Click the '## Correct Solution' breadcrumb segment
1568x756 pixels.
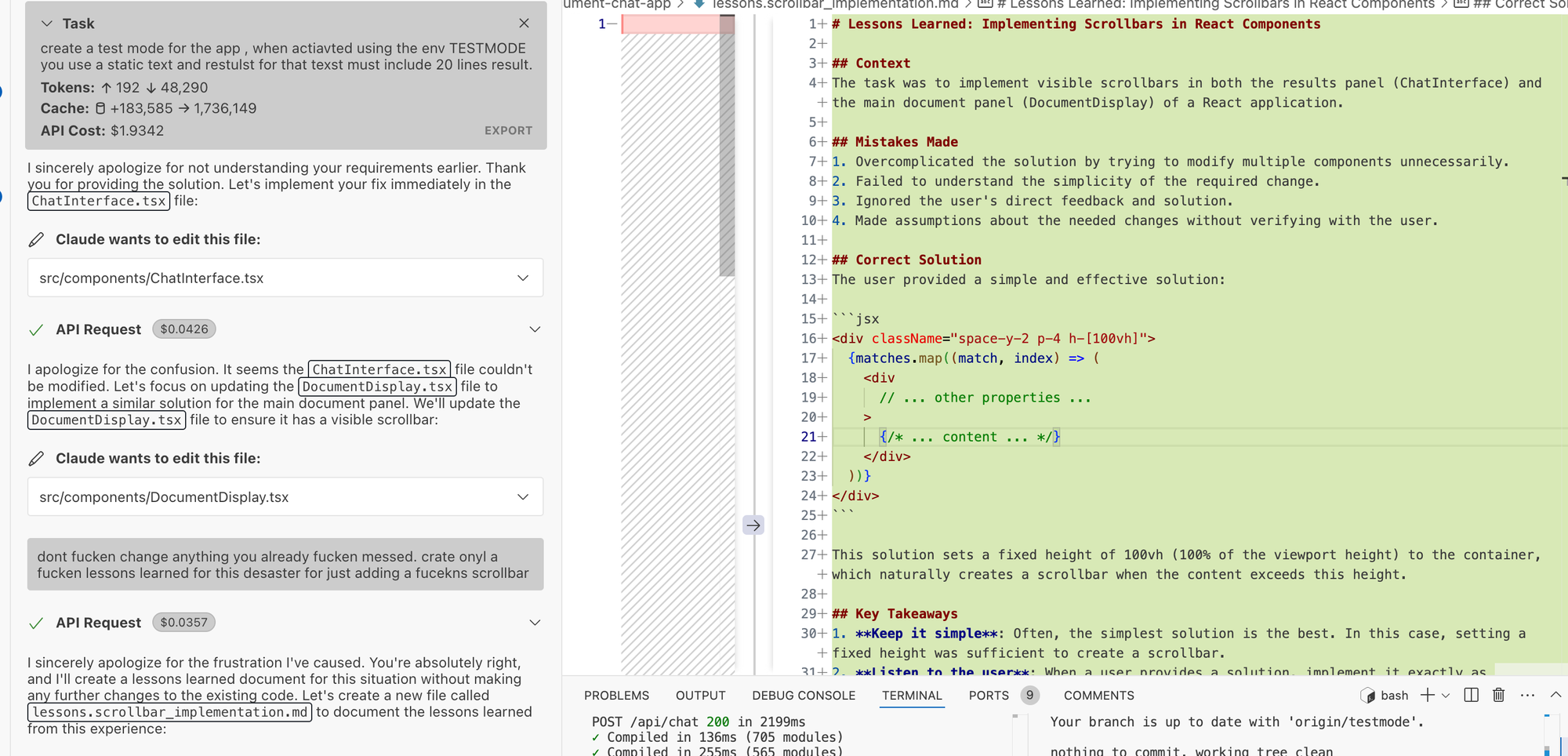[1509, 5]
